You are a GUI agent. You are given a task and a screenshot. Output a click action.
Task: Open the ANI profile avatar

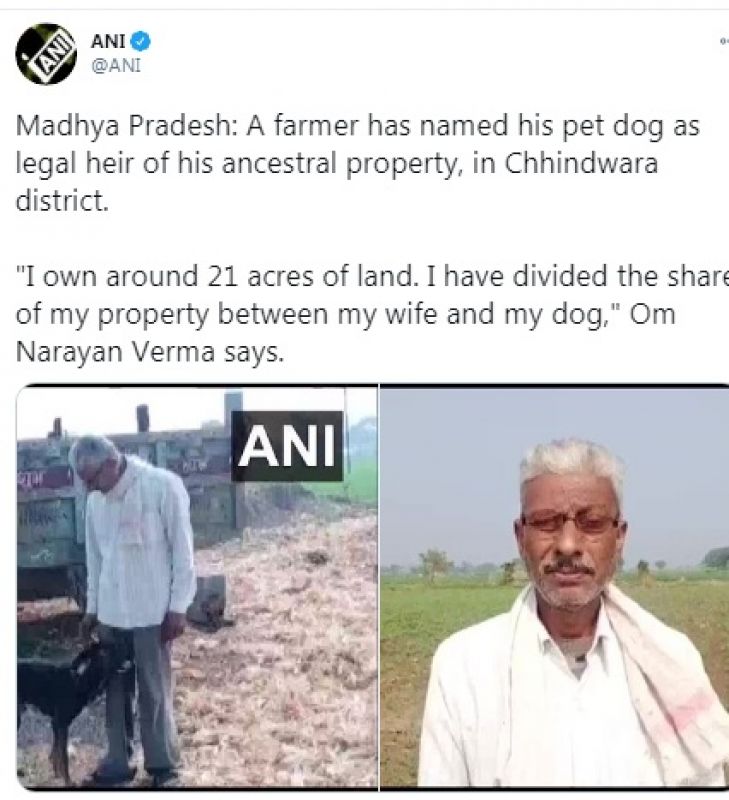click(x=46, y=54)
